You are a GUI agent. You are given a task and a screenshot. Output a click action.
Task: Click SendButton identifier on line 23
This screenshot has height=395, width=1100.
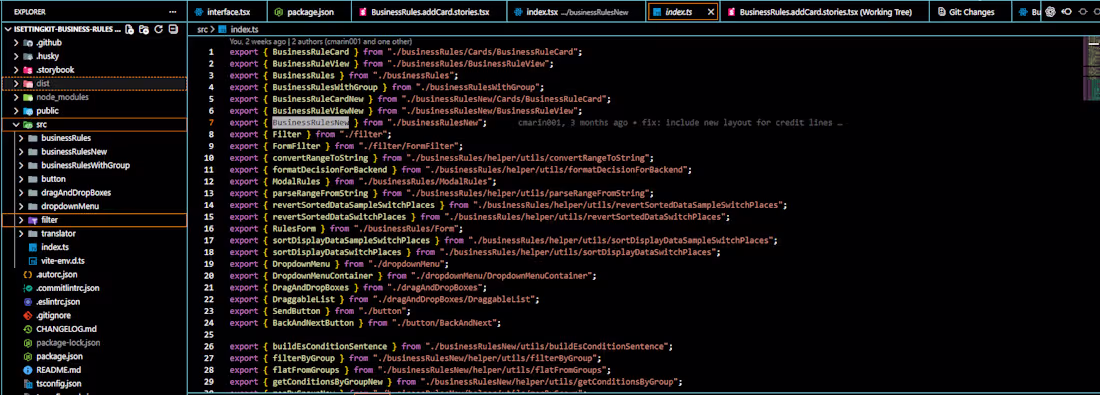tap(296, 311)
